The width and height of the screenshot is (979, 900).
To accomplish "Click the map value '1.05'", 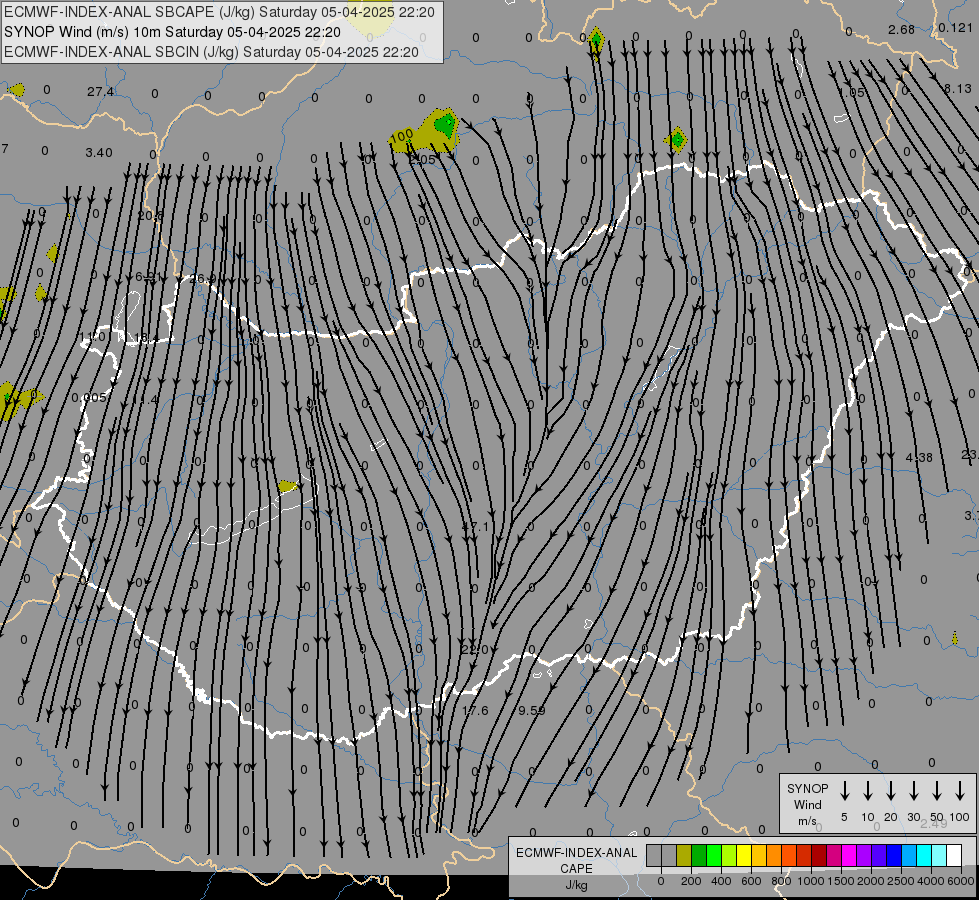I will (x=852, y=92).
